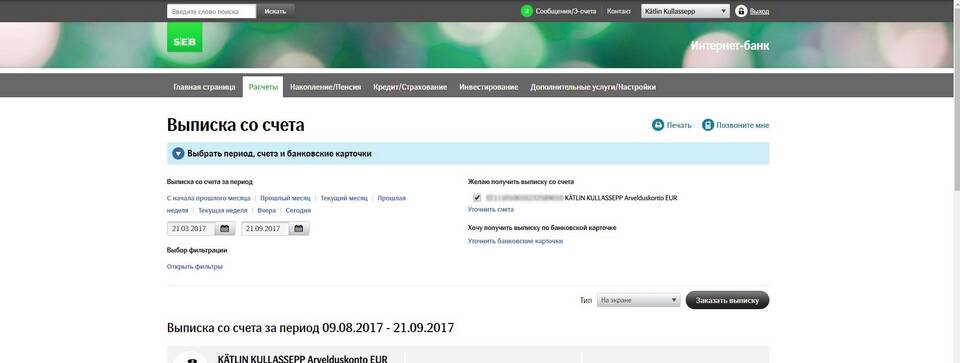Uncheck the Arvelduskonto EUR account checkbox

pos(477,198)
